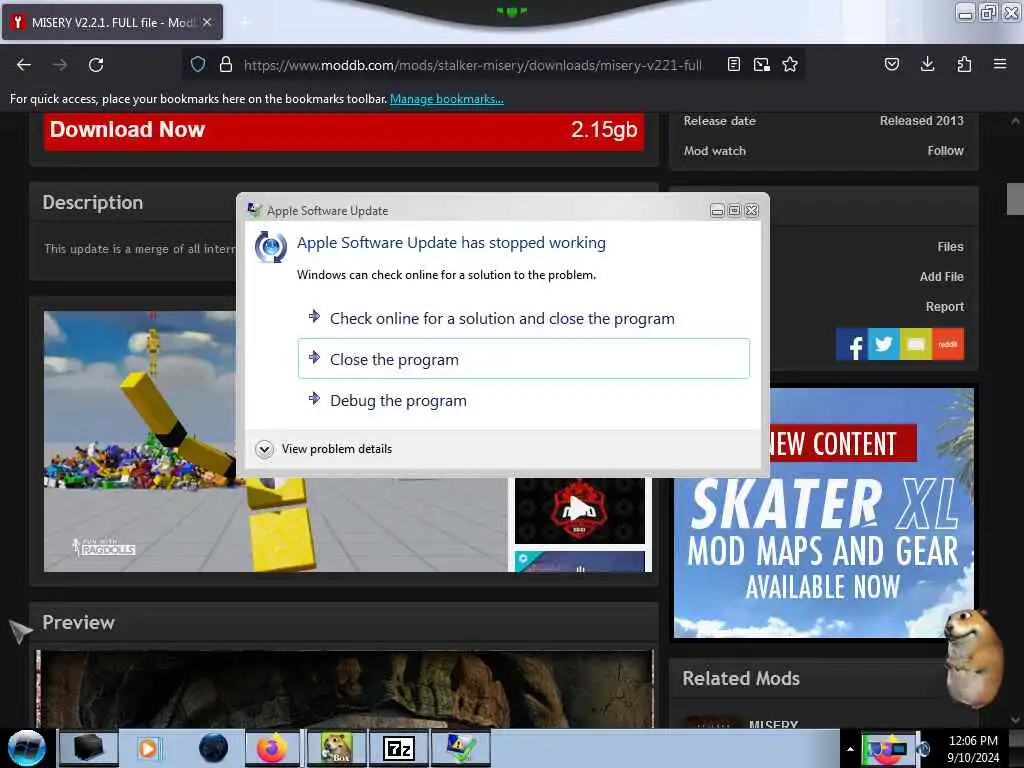Image resolution: width=1024 pixels, height=768 pixels.
Task: Go back with the browser back arrow
Action: [24, 65]
